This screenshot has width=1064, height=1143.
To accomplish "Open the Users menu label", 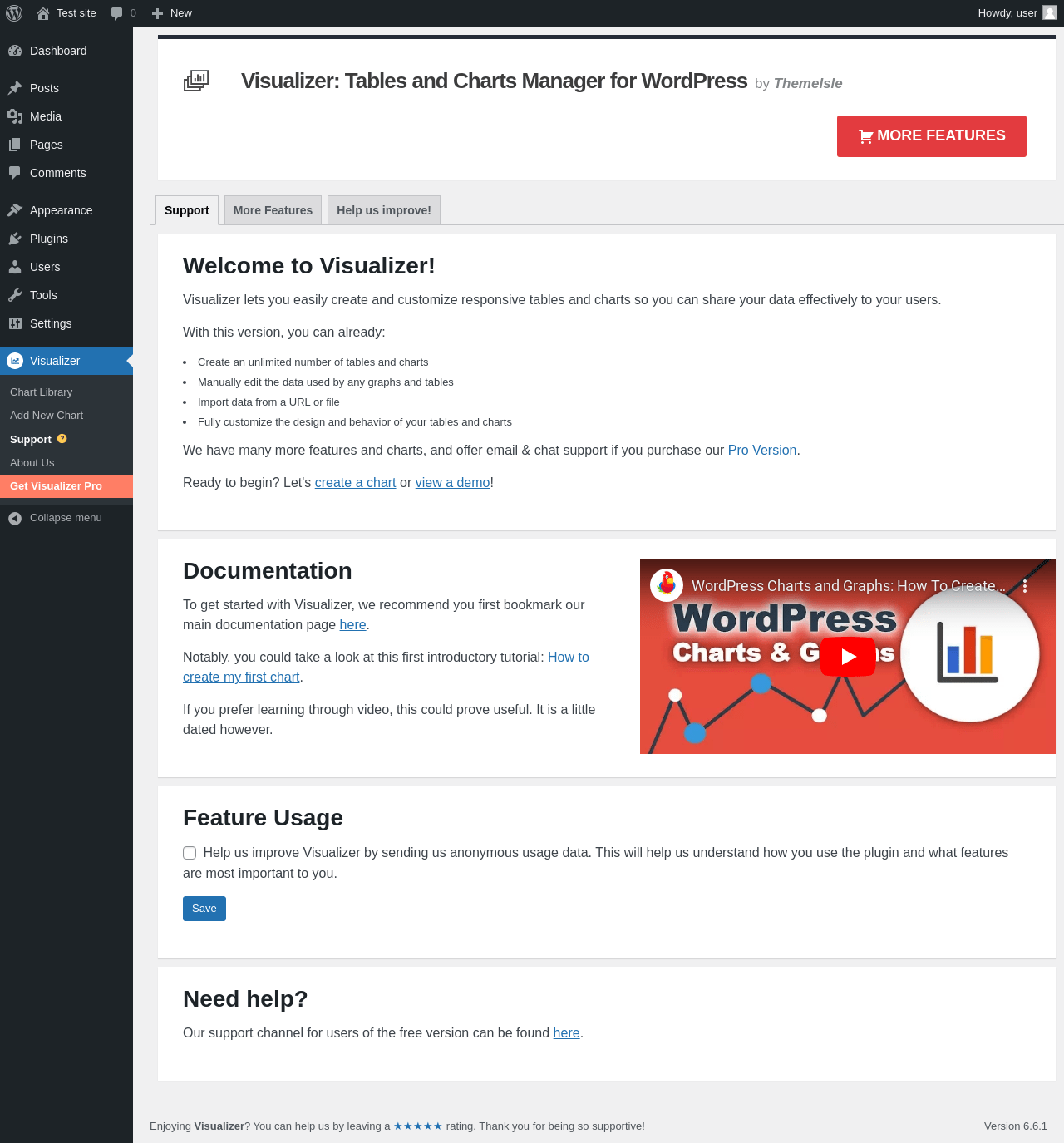I will pyautogui.click(x=45, y=267).
